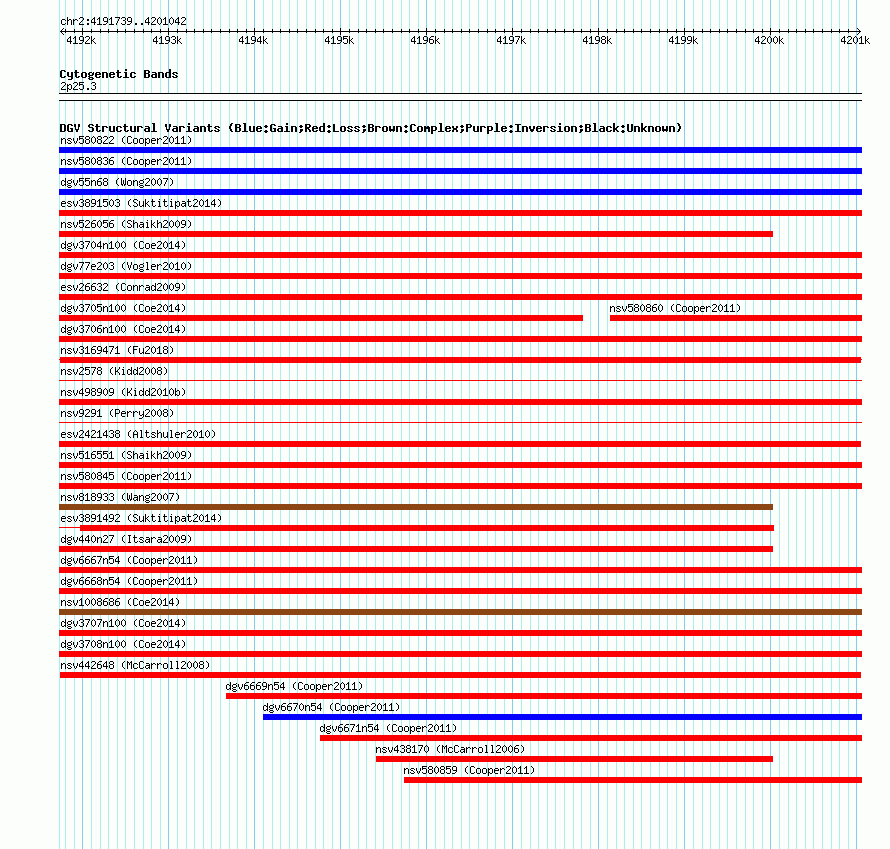The width and height of the screenshot is (890, 849).
Task: Click the 4201k ruler tick label
Action: pyautogui.click(x=855, y=40)
